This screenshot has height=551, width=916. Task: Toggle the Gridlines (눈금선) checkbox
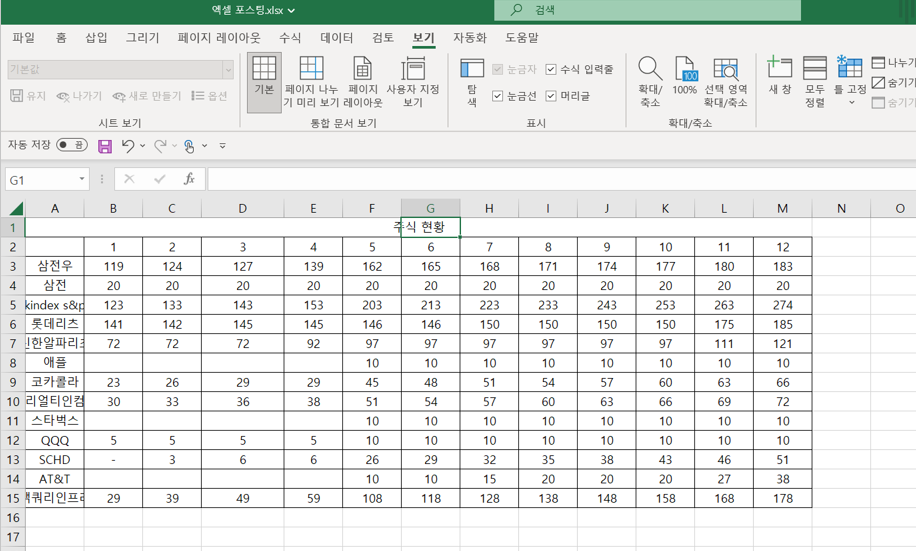click(497, 96)
